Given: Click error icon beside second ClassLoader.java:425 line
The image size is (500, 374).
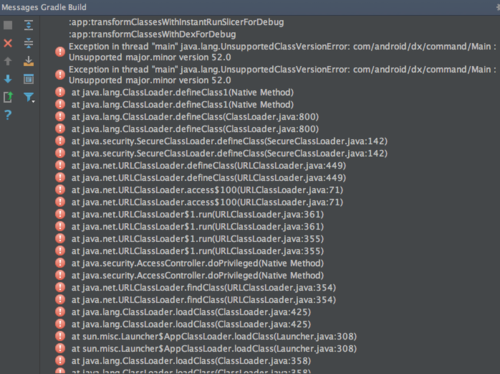Looking at the screenshot, I should [x=60, y=324].
